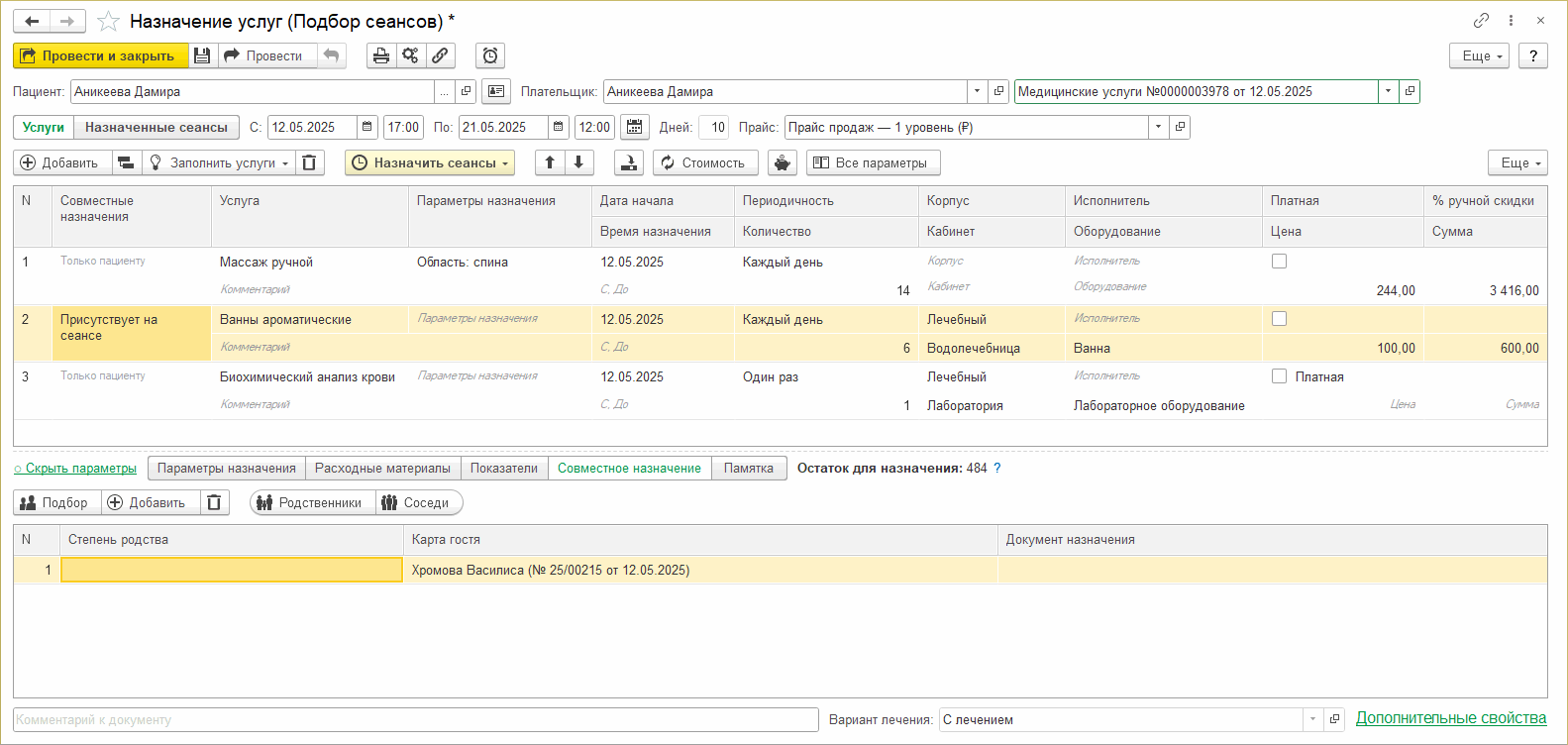
Task: Open the Плательщик dropdown arrow
Action: tap(977, 92)
